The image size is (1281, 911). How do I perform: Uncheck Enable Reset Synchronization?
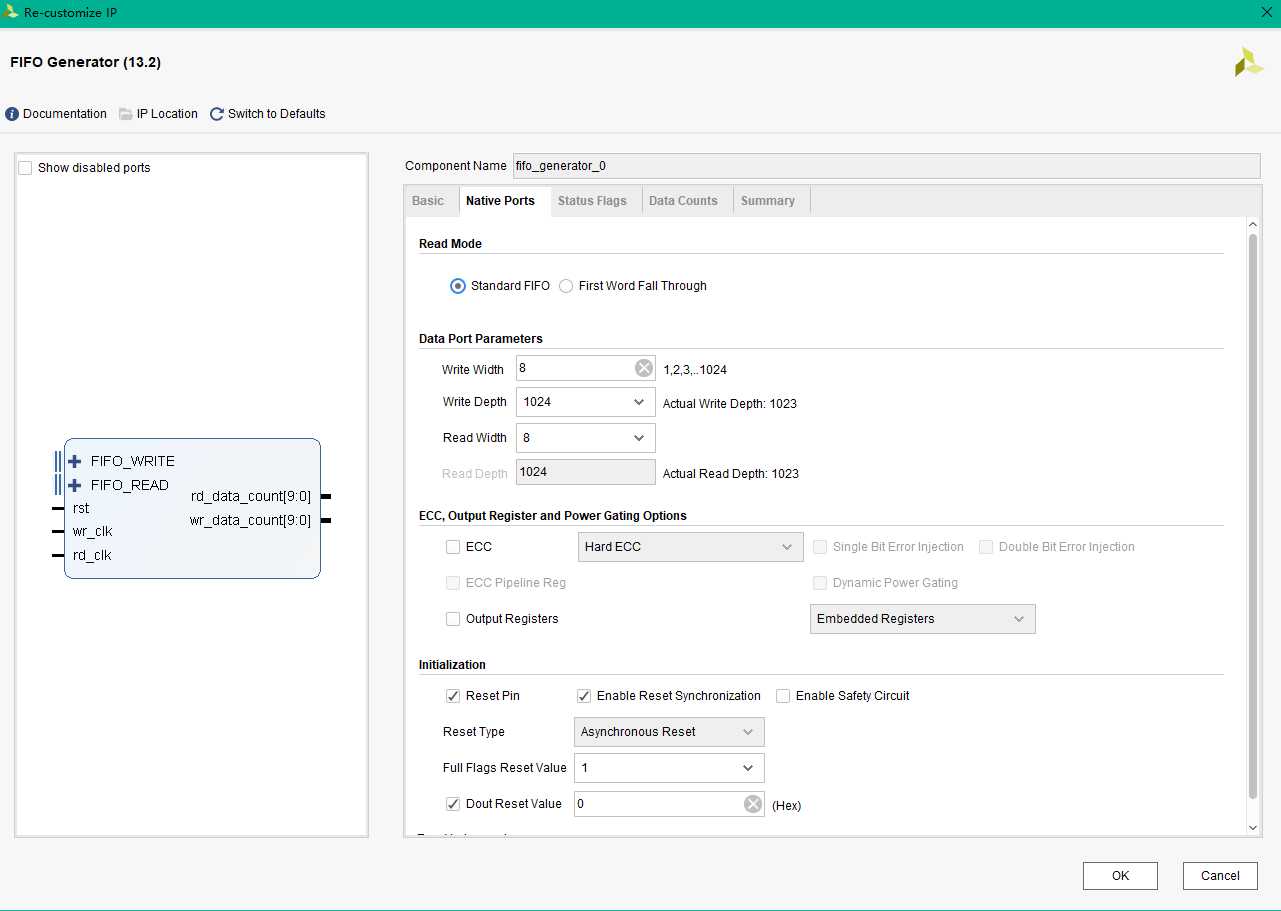[x=584, y=696]
